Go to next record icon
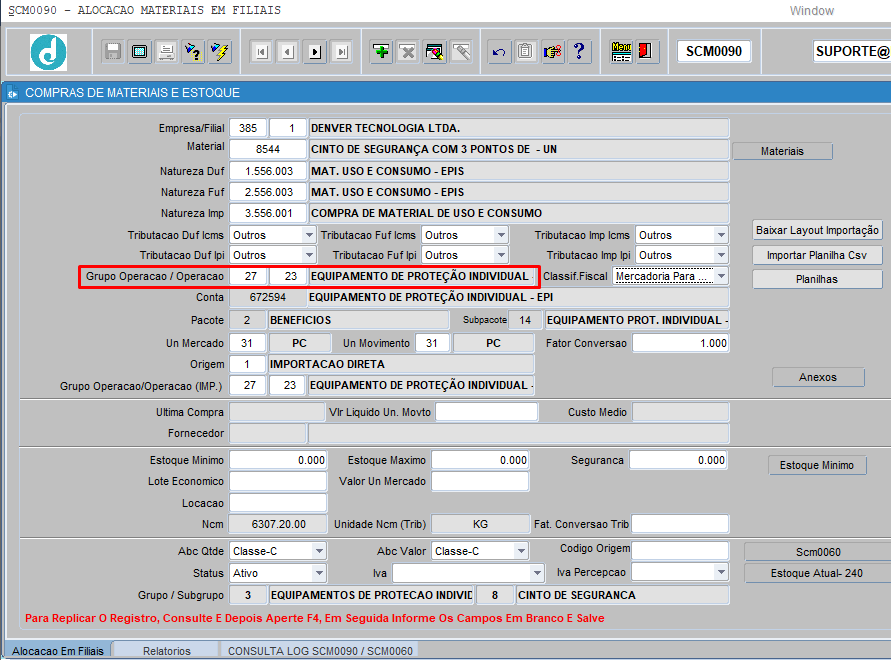Screen dimensions: 891x660 click(x=315, y=52)
